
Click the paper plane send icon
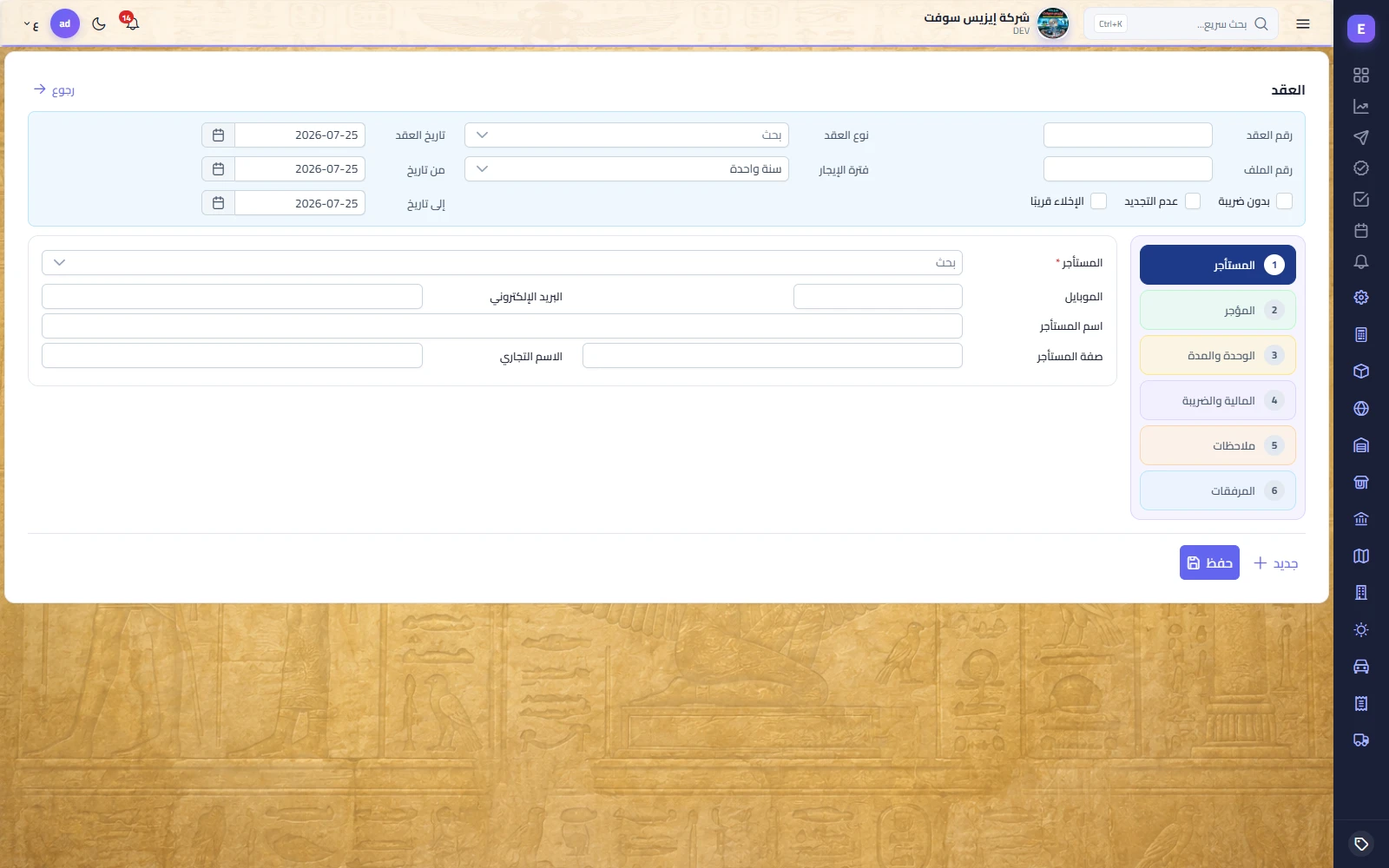[x=1360, y=137]
